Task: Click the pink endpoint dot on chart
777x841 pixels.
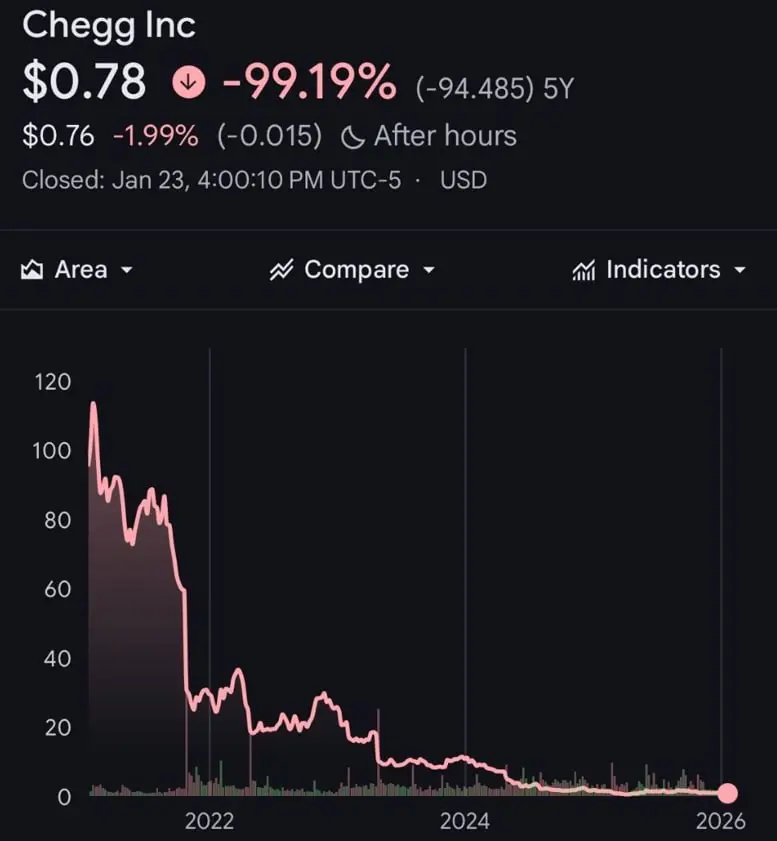Action: click(727, 792)
